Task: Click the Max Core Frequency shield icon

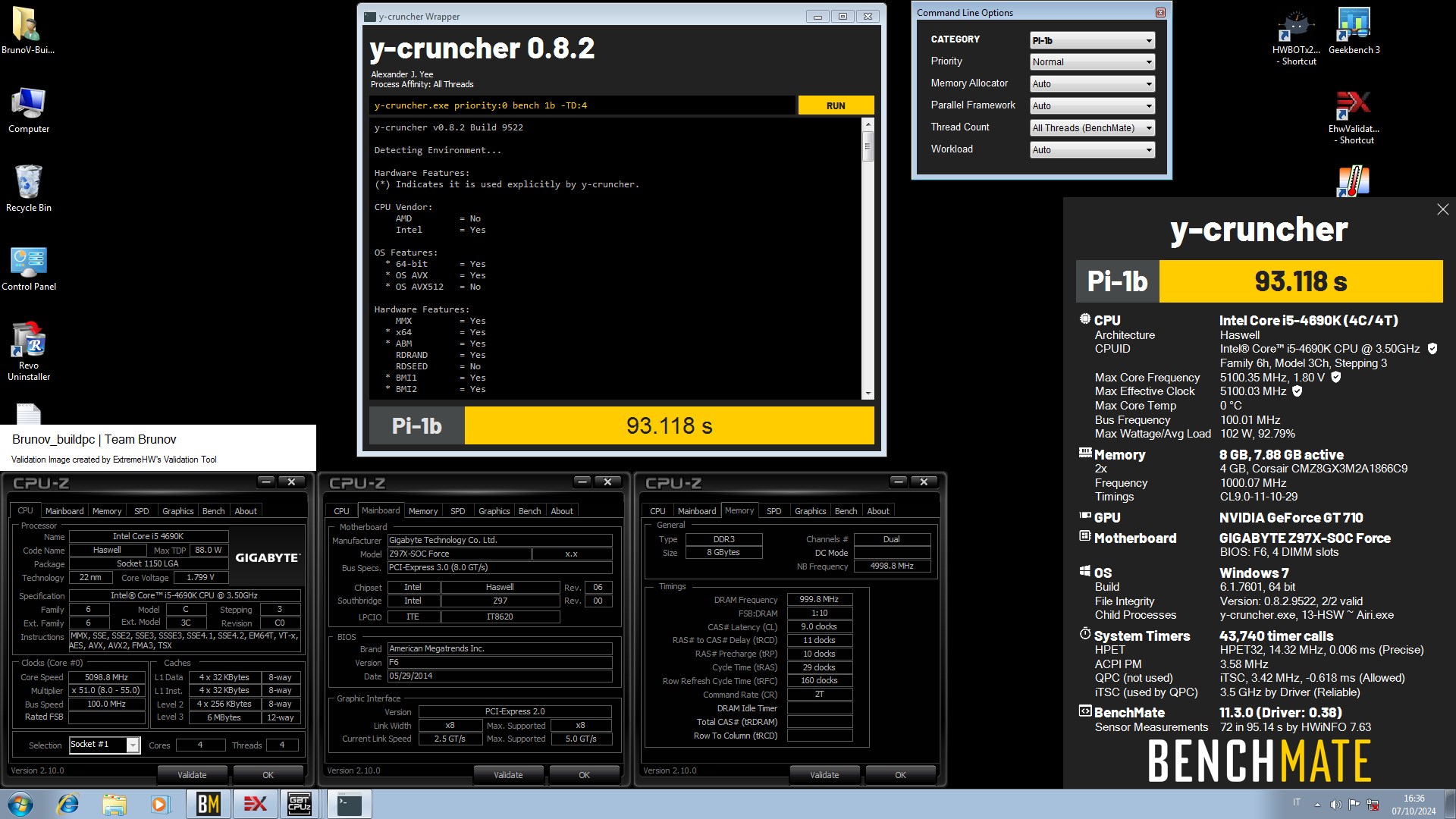Action: [x=1336, y=377]
